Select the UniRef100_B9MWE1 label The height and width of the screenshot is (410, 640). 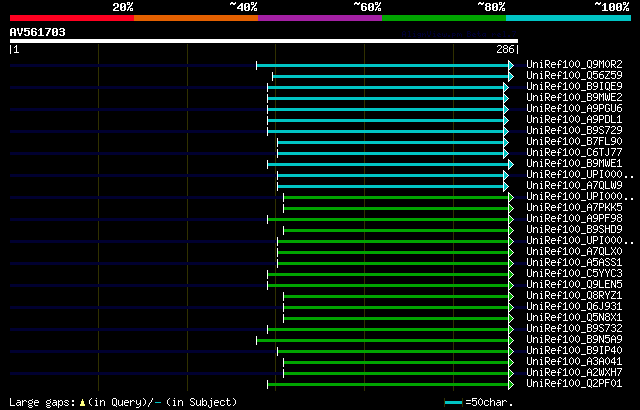[574, 164]
